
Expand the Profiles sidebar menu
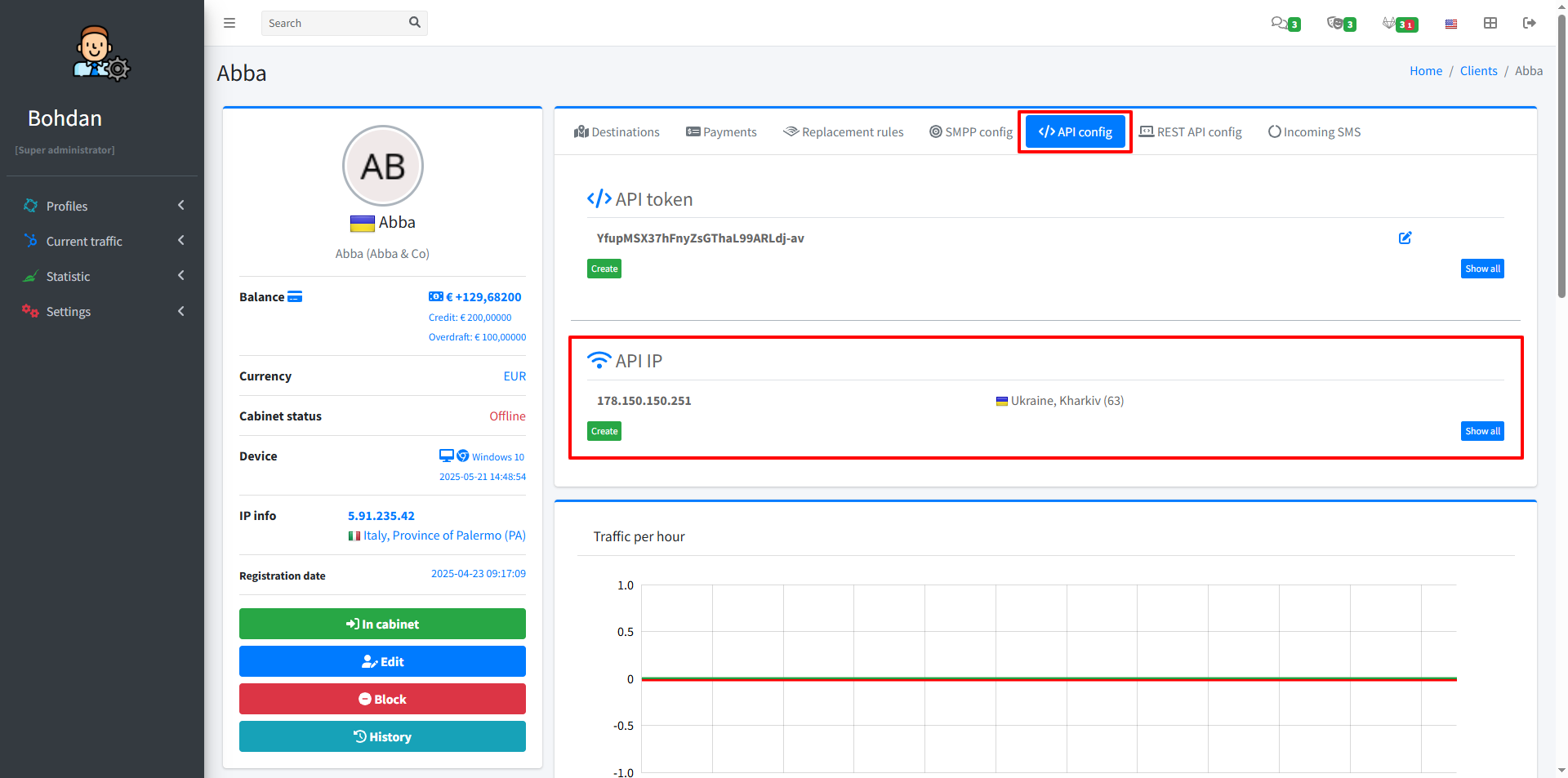[102, 206]
